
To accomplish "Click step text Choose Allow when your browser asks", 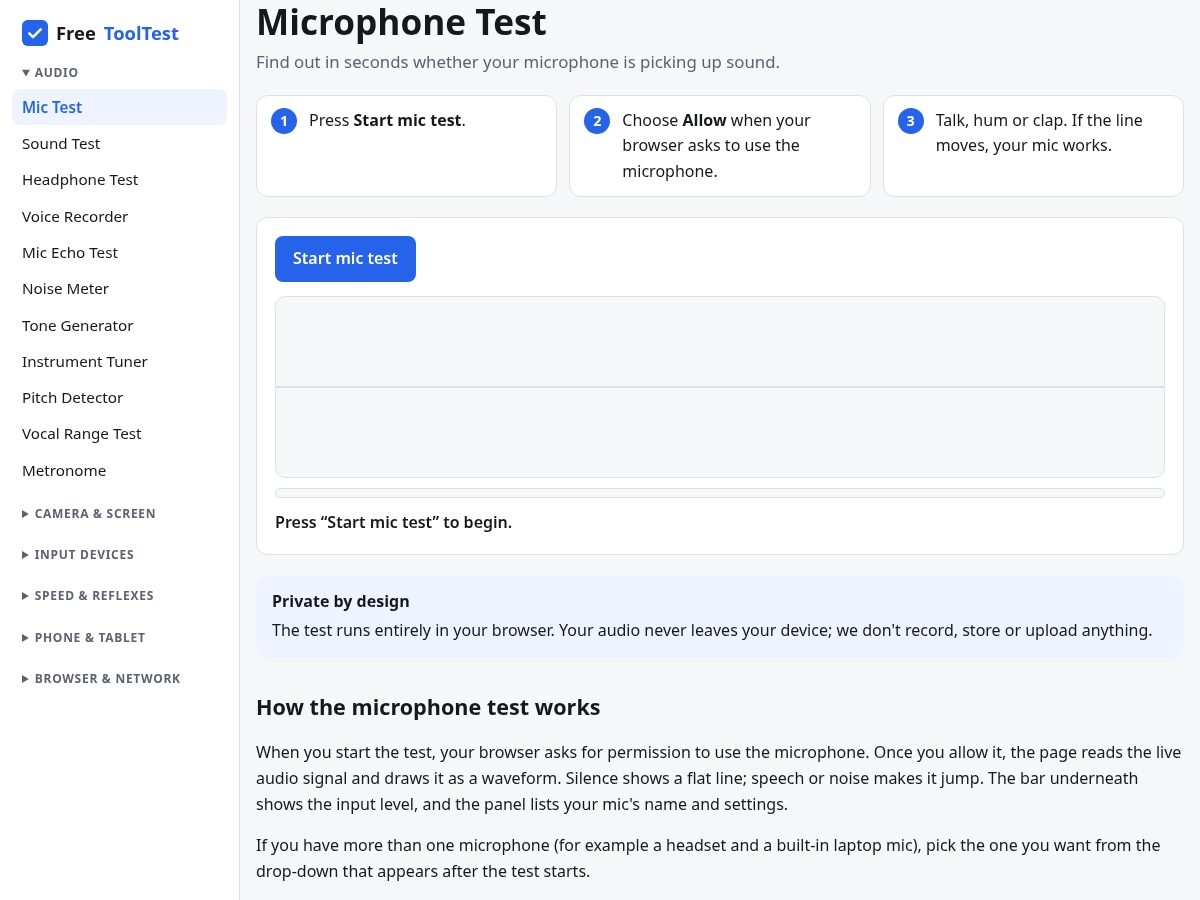I will click(x=717, y=146).
